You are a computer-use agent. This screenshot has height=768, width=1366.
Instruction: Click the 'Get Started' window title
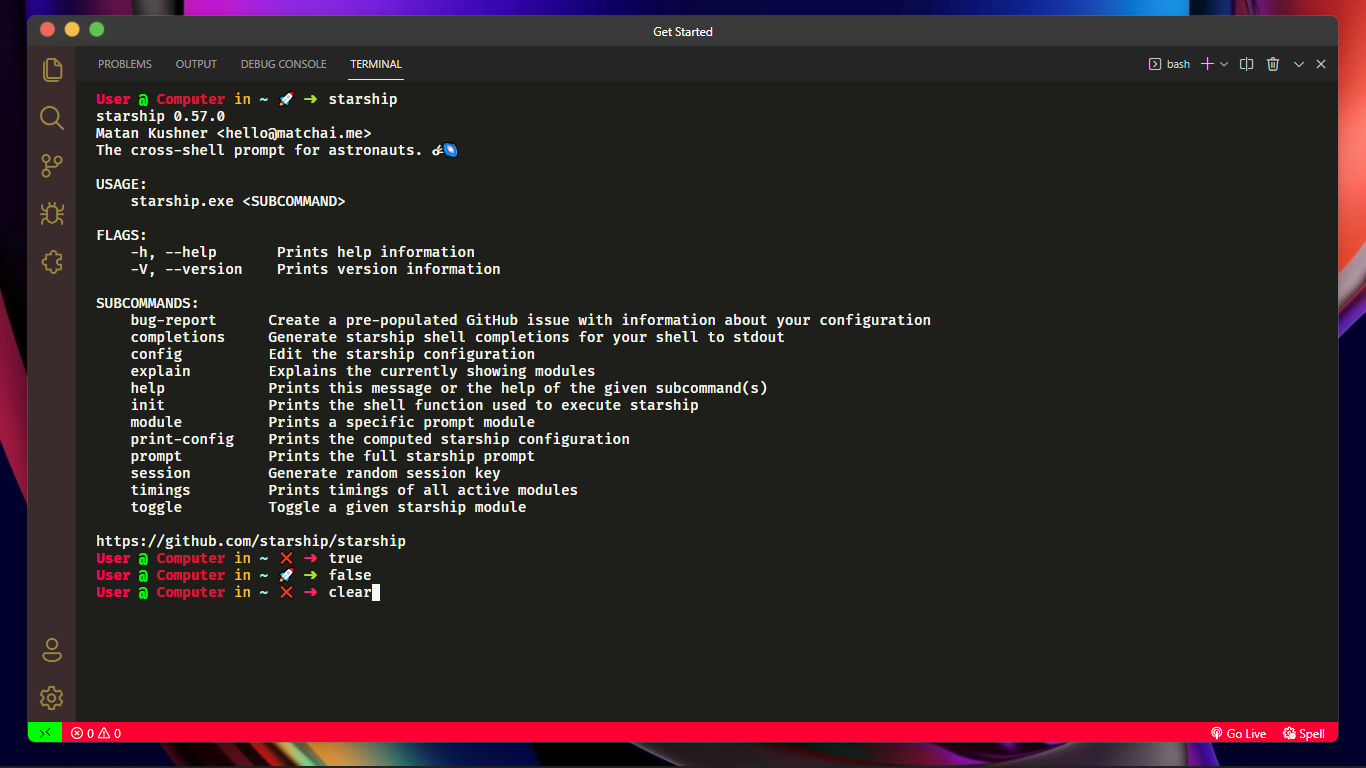coord(683,32)
